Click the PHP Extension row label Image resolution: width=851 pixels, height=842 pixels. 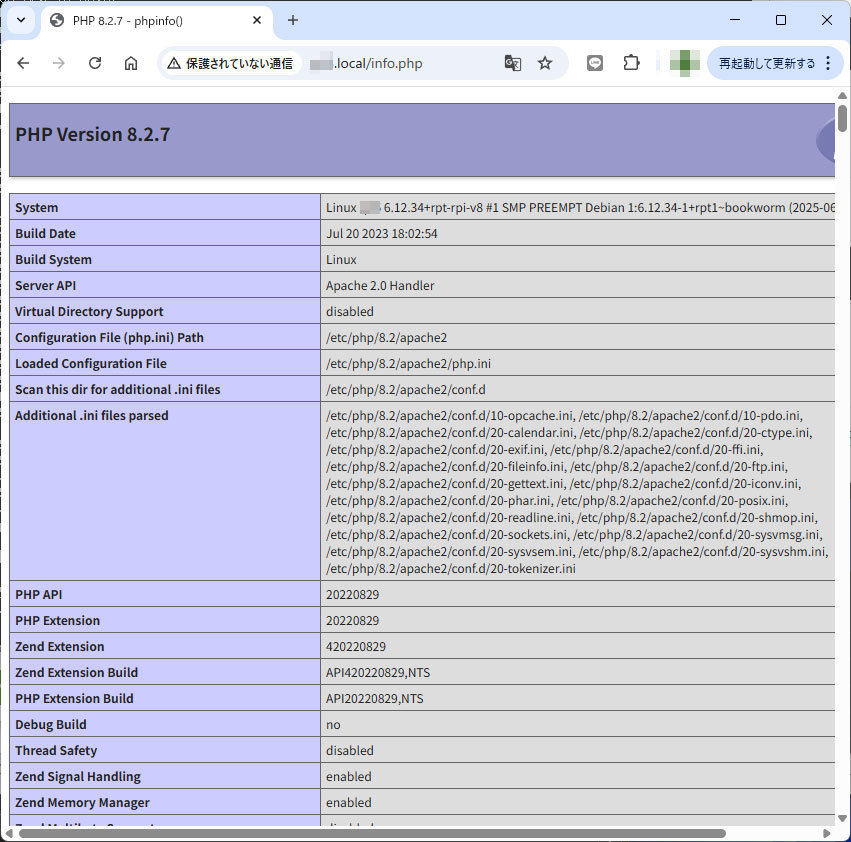[58, 621]
